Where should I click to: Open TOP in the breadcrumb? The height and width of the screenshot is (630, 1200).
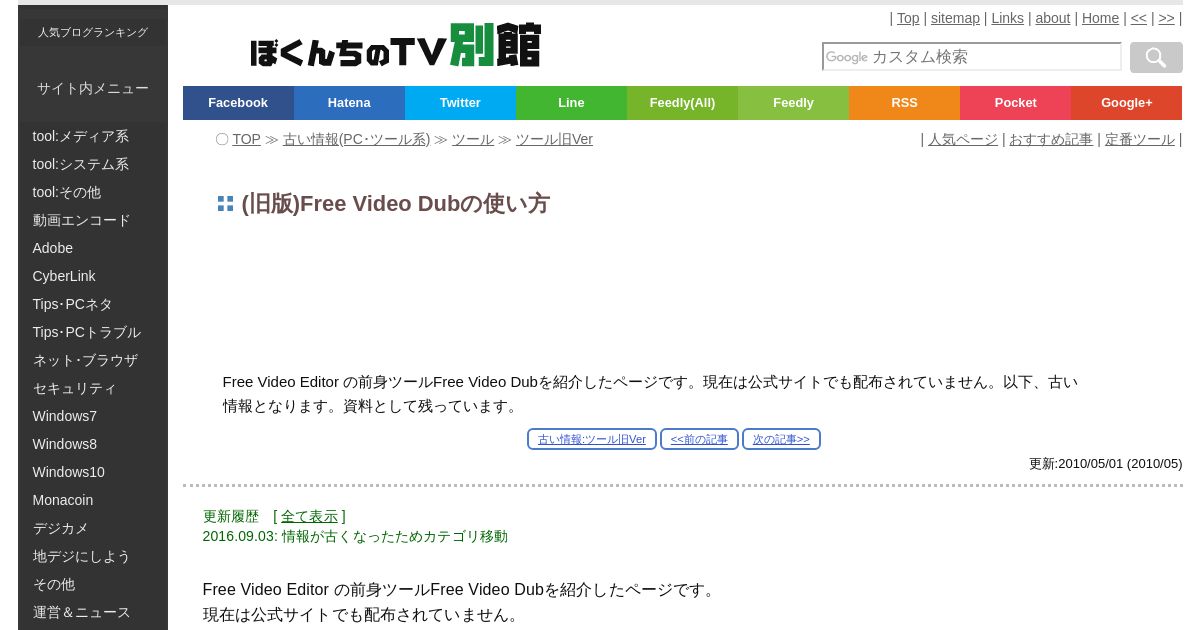(246, 139)
